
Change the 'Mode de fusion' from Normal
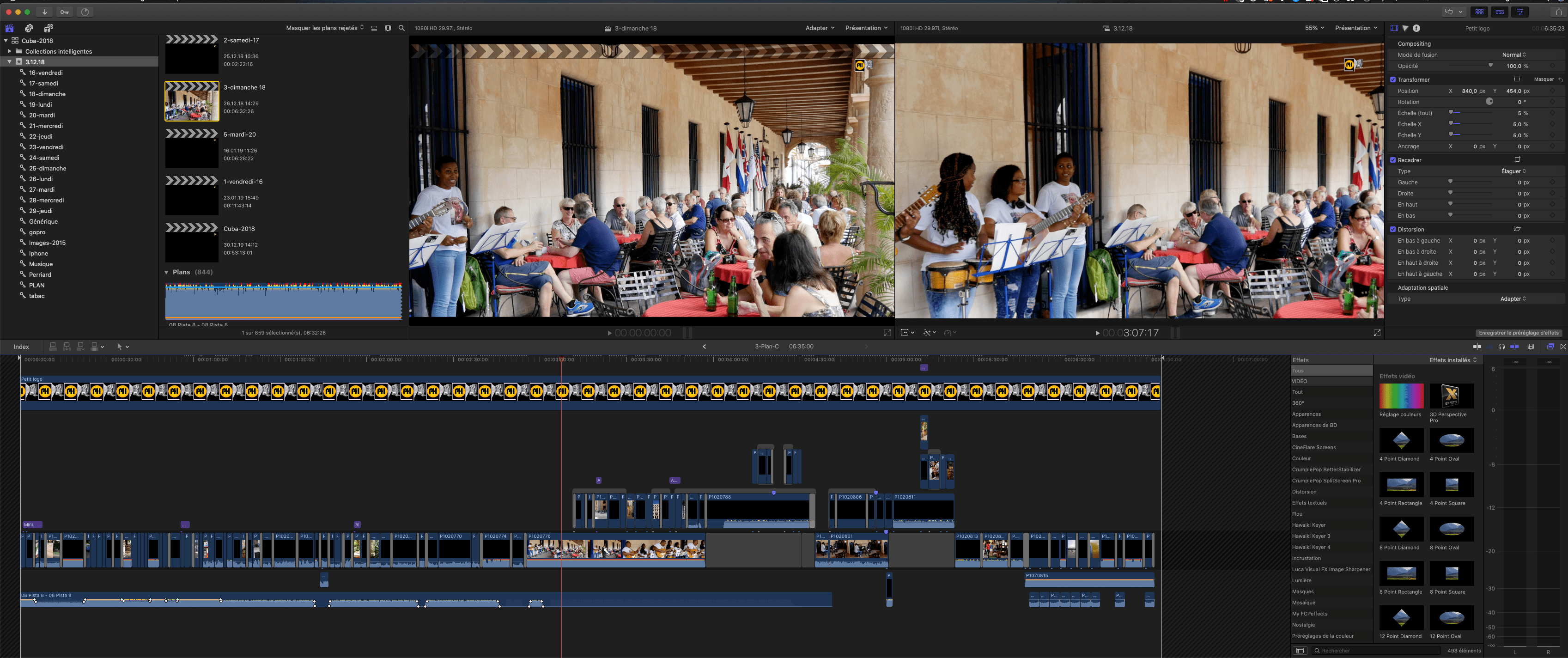(1514, 54)
